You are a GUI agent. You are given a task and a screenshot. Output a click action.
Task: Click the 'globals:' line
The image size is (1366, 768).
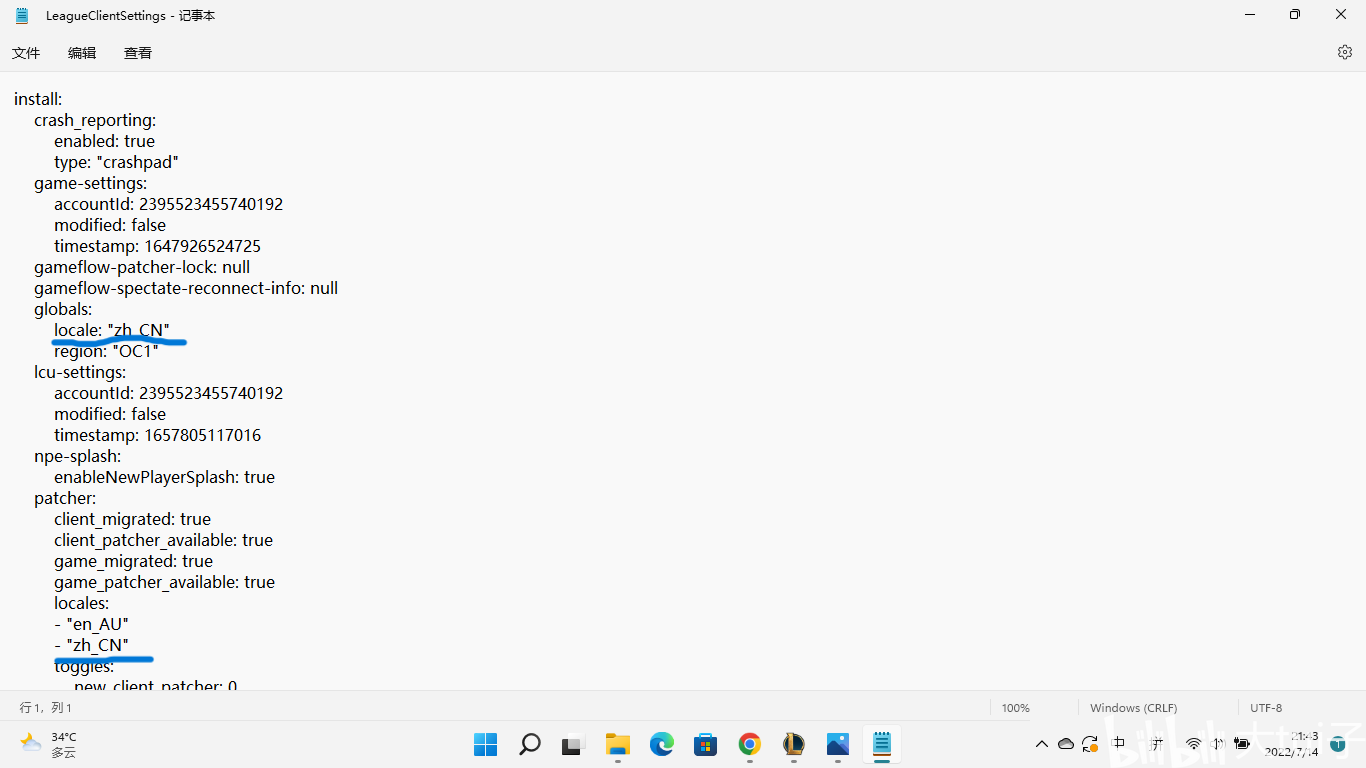click(63, 309)
